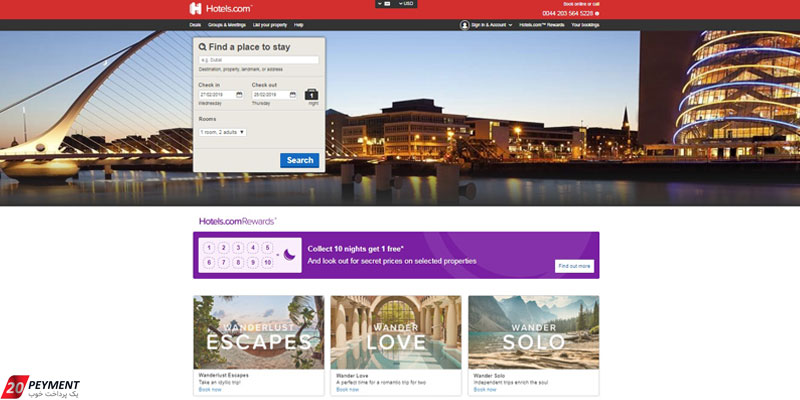Click Book now under Wanderlust Escapes
The height and width of the screenshot is (400, 800).
(210, 389)
